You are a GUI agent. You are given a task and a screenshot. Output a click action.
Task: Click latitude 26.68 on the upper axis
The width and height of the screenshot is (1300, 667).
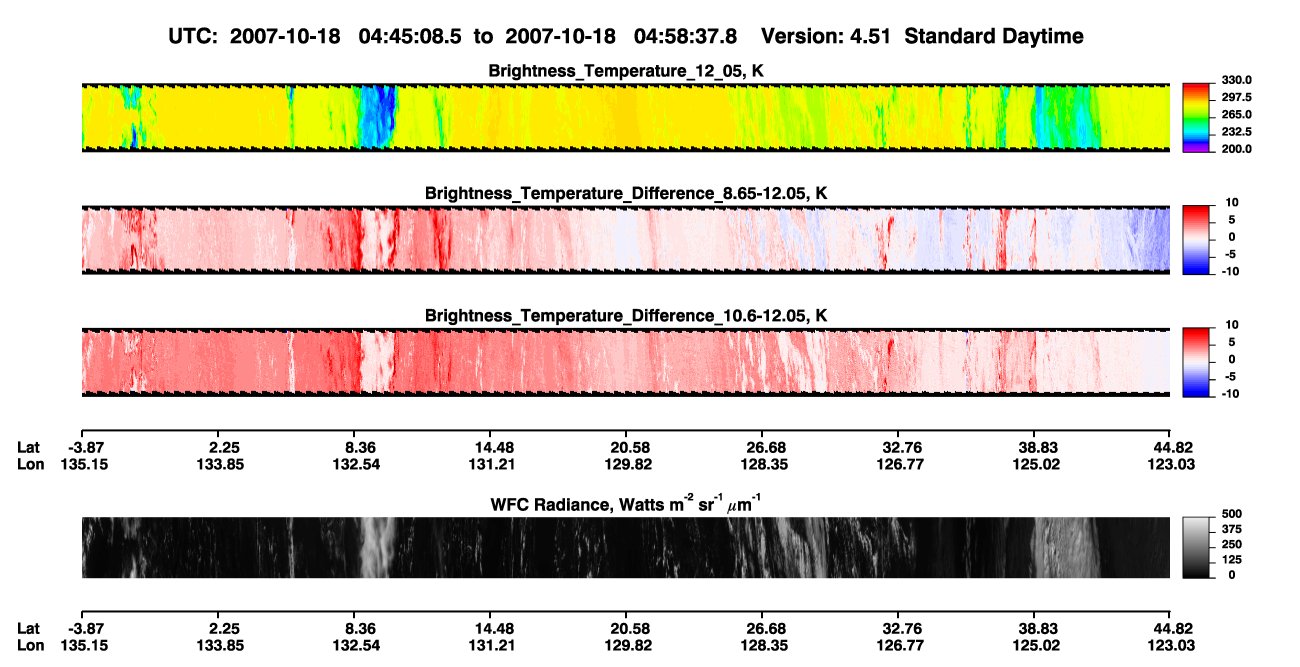tap(766, 448)
